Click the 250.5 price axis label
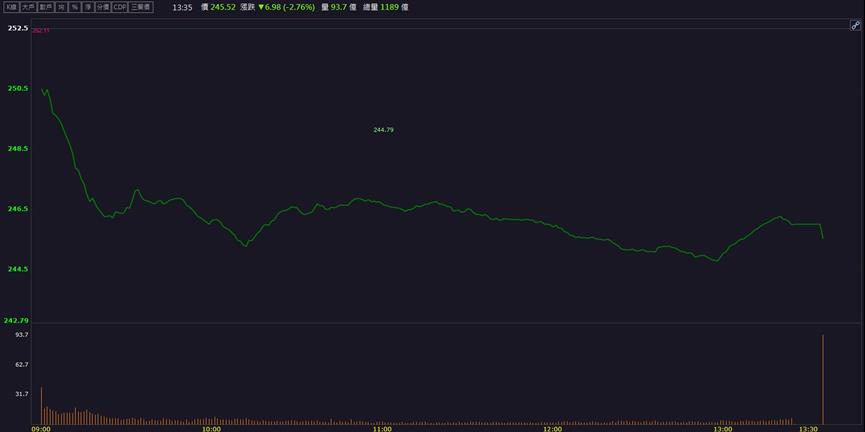This screenshot has height=432, width=865. tap(18, 88)
